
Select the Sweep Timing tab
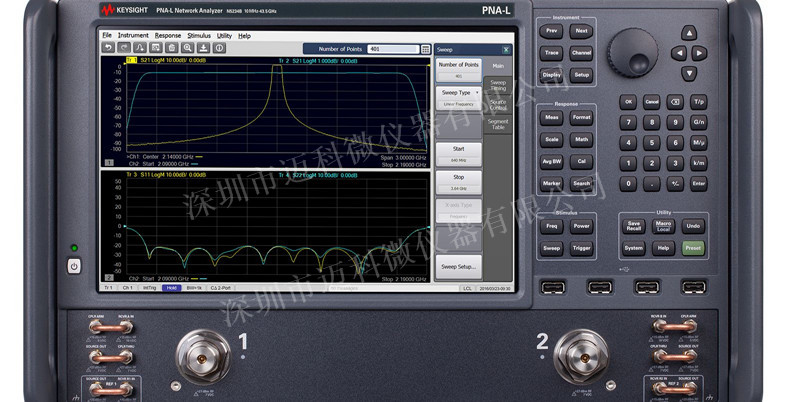point(498,85)
